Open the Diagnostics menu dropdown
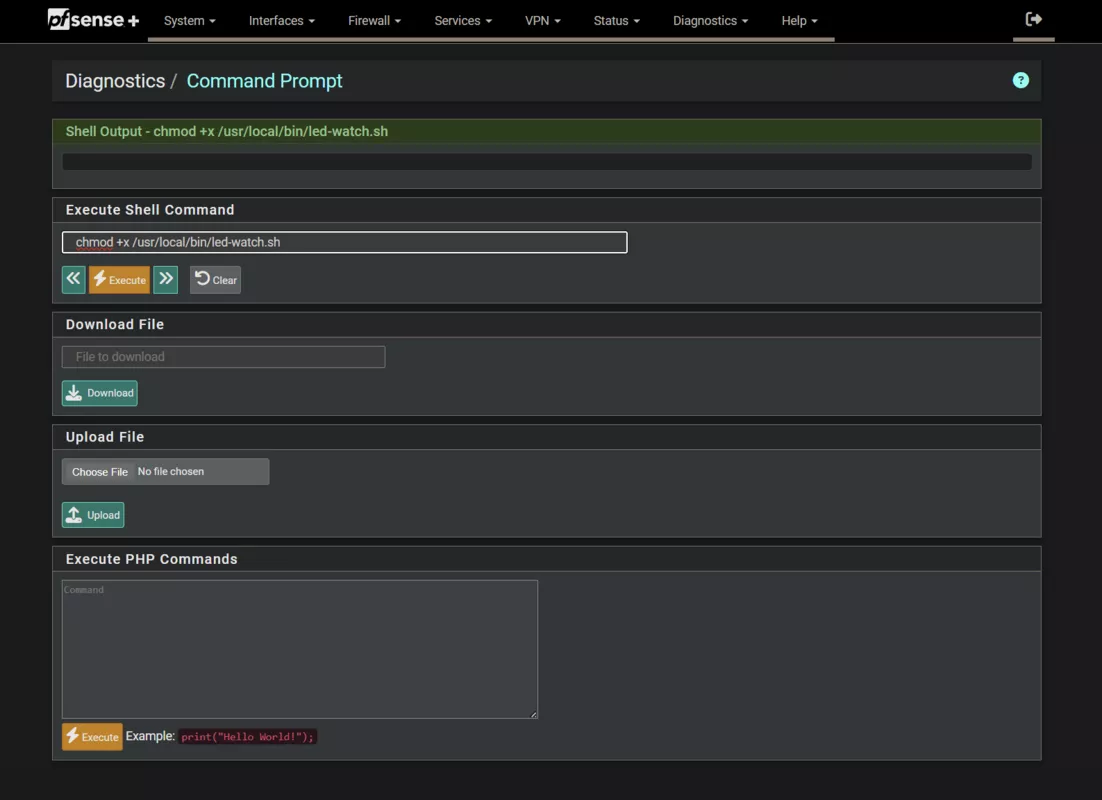The width and height of the screenshot is (1102, 800). pos(710,20)
